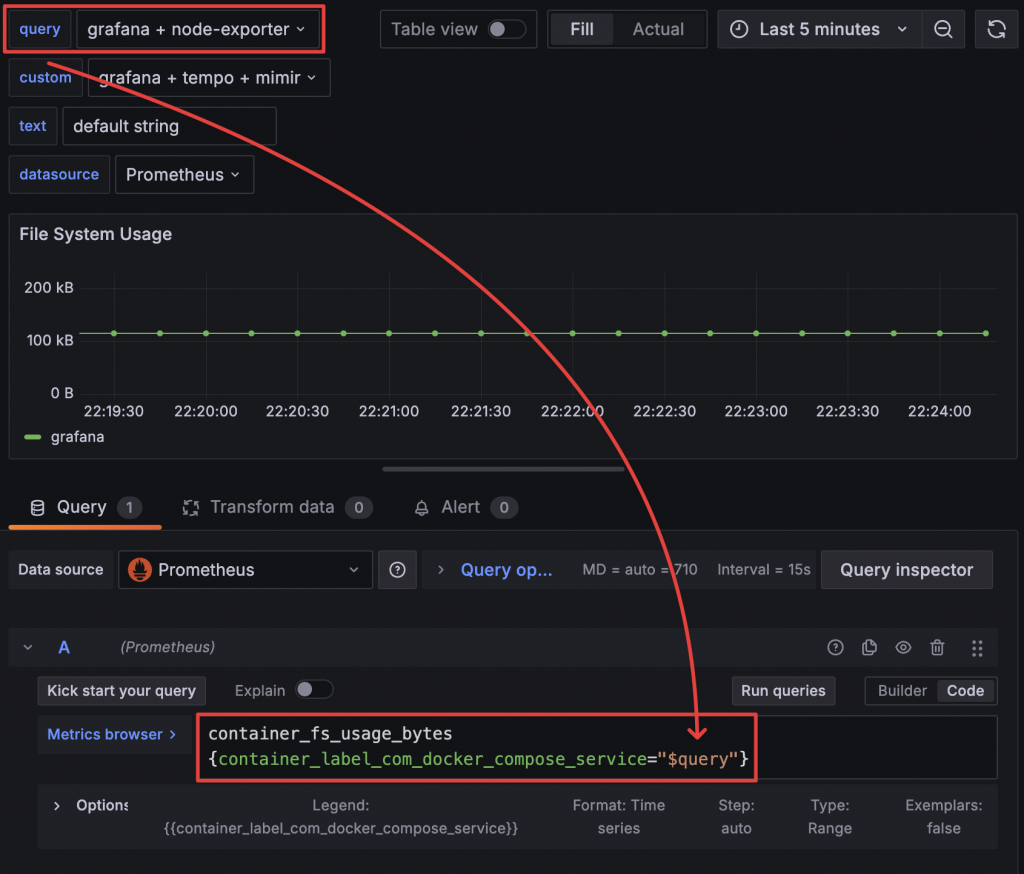This screenshot has height=874, width=1024.
Task: Click the 22:24:00 time axis label
Action: [939, 411]
